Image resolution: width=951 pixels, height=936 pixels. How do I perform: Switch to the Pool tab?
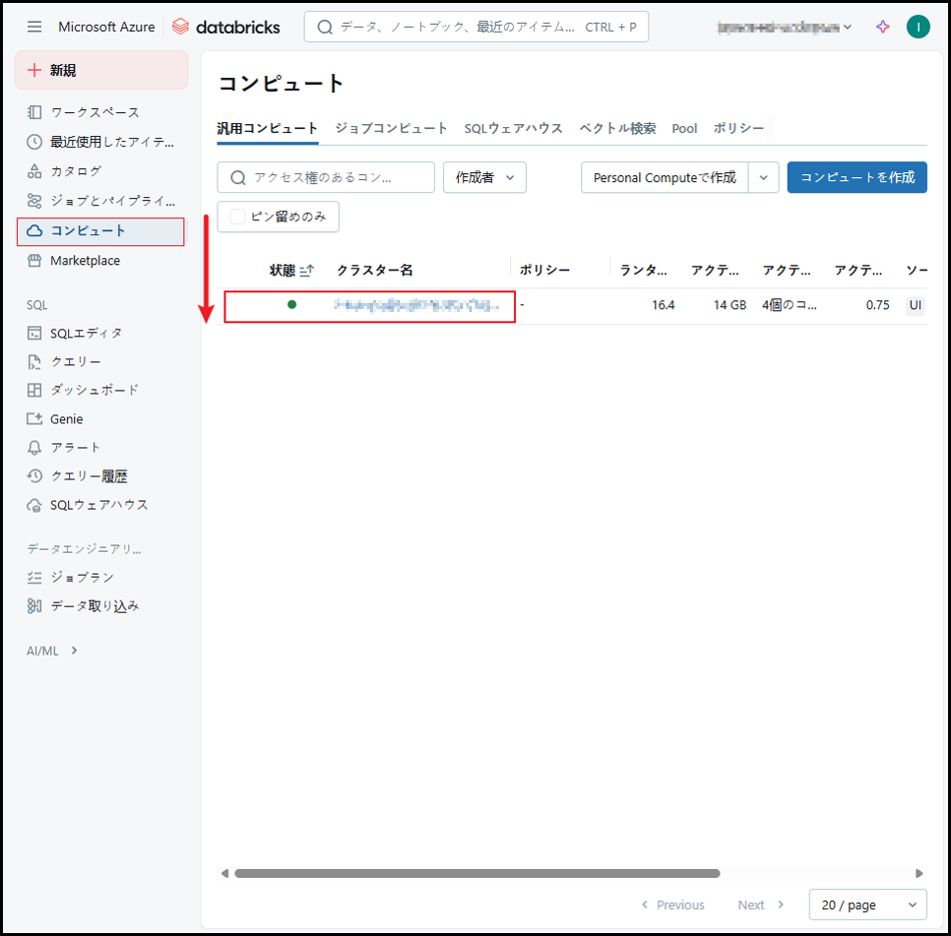point(684,129)
